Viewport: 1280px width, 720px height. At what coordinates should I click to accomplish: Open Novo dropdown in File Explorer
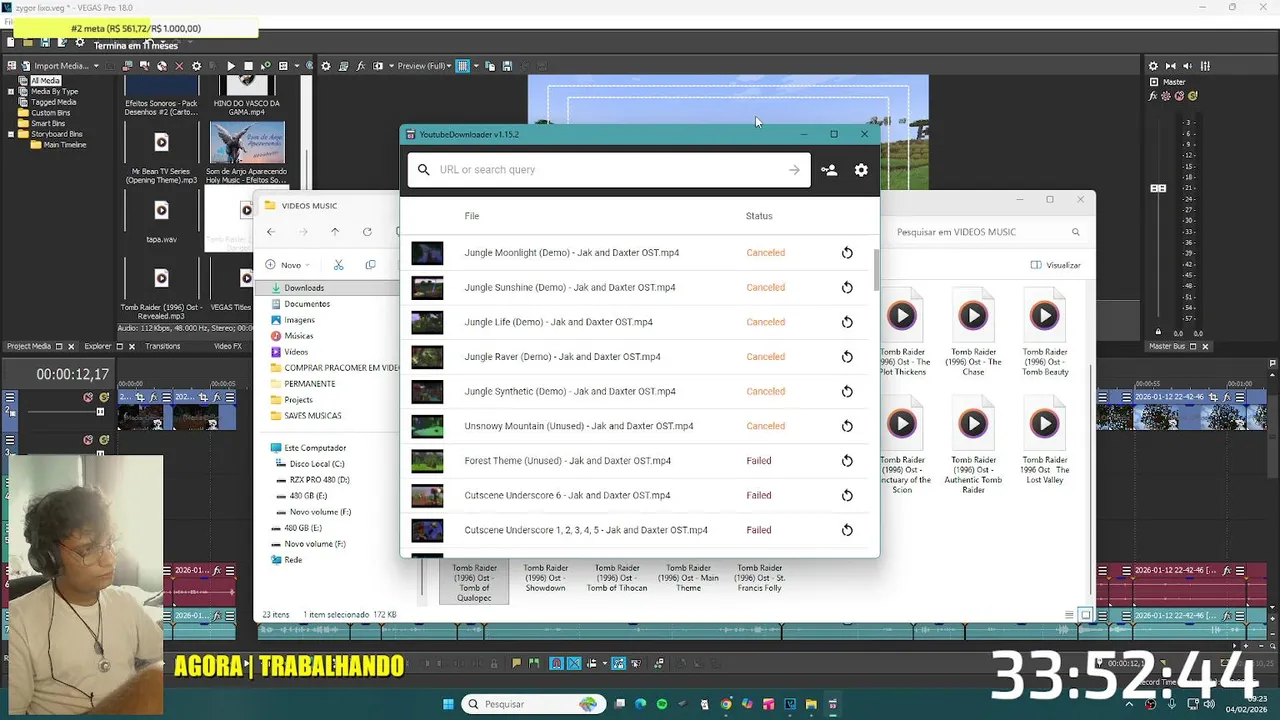288,265
